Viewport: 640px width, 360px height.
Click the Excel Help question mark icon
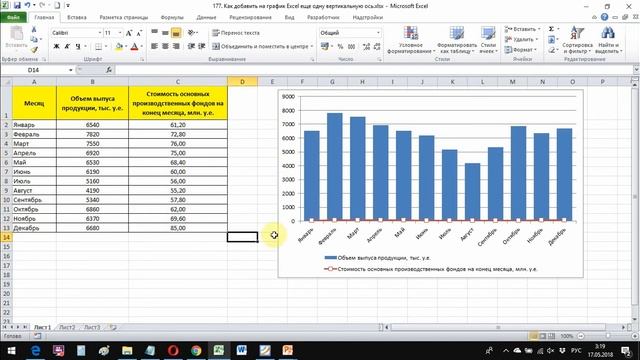pyautogui.click(x=604, y=17)
